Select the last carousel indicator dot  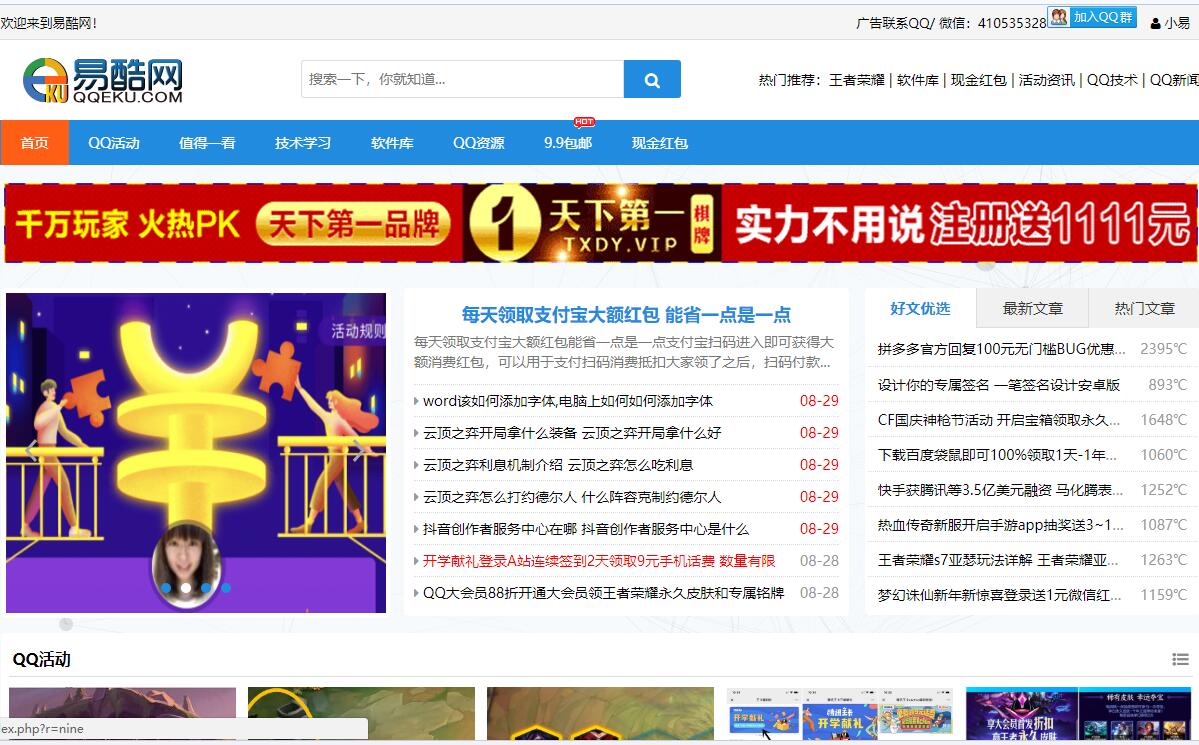pyautogui.click(x=226, y=588)
